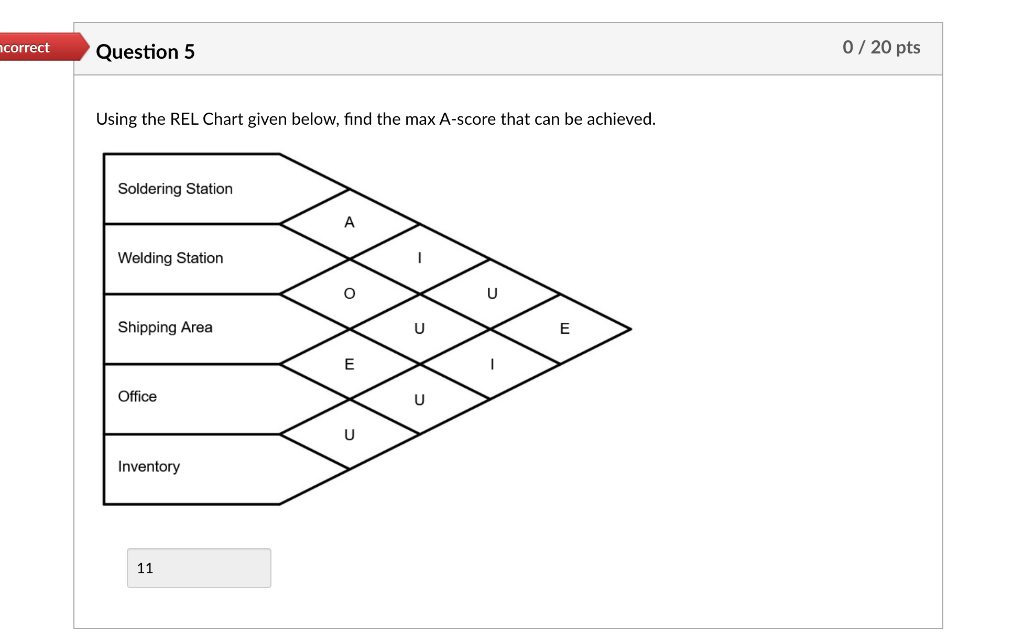1024x633 pixels.
Task: Click the E cell next to Shipping Area row
Action: pyautogui.click(x=349, y=364)
